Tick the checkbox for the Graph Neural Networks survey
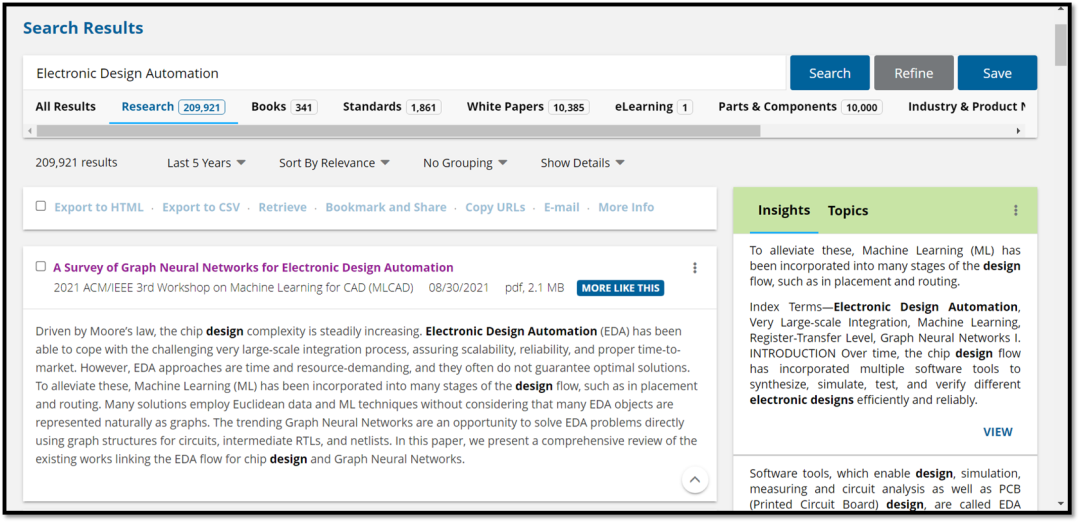Viewport: 1080px width, 523px height. pyautogui.click(x=41, y=267)
